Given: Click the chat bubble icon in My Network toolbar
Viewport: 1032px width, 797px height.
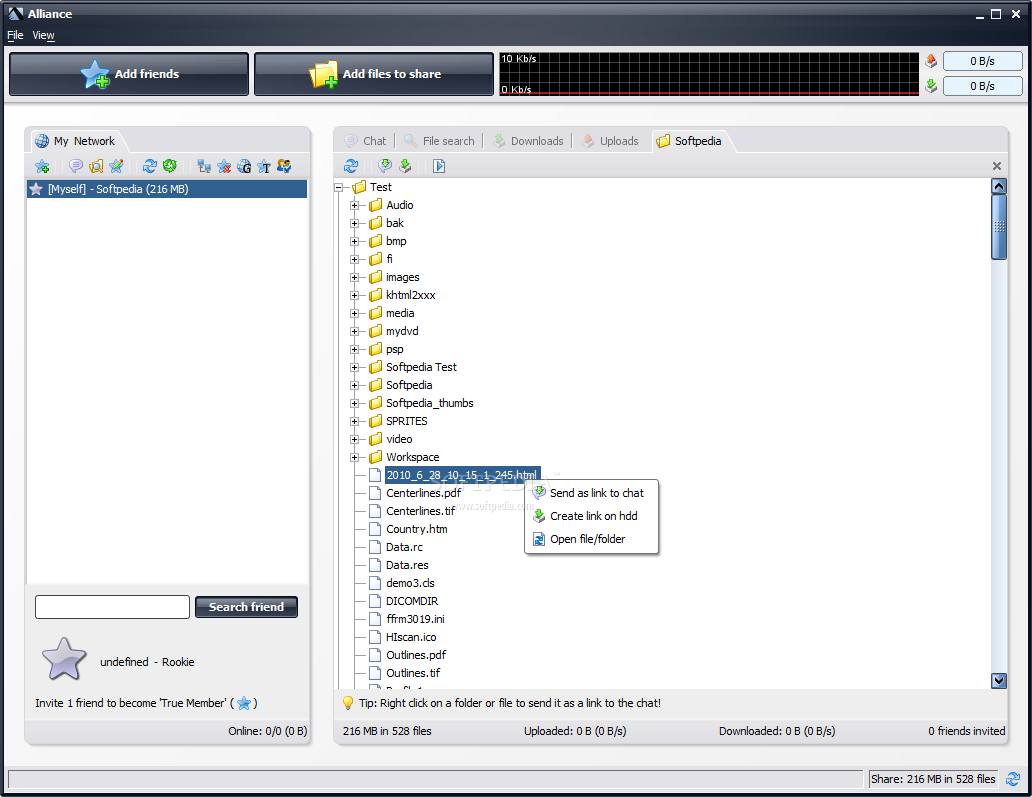Looking at the screenshot, I should click(x=76, y=166).
